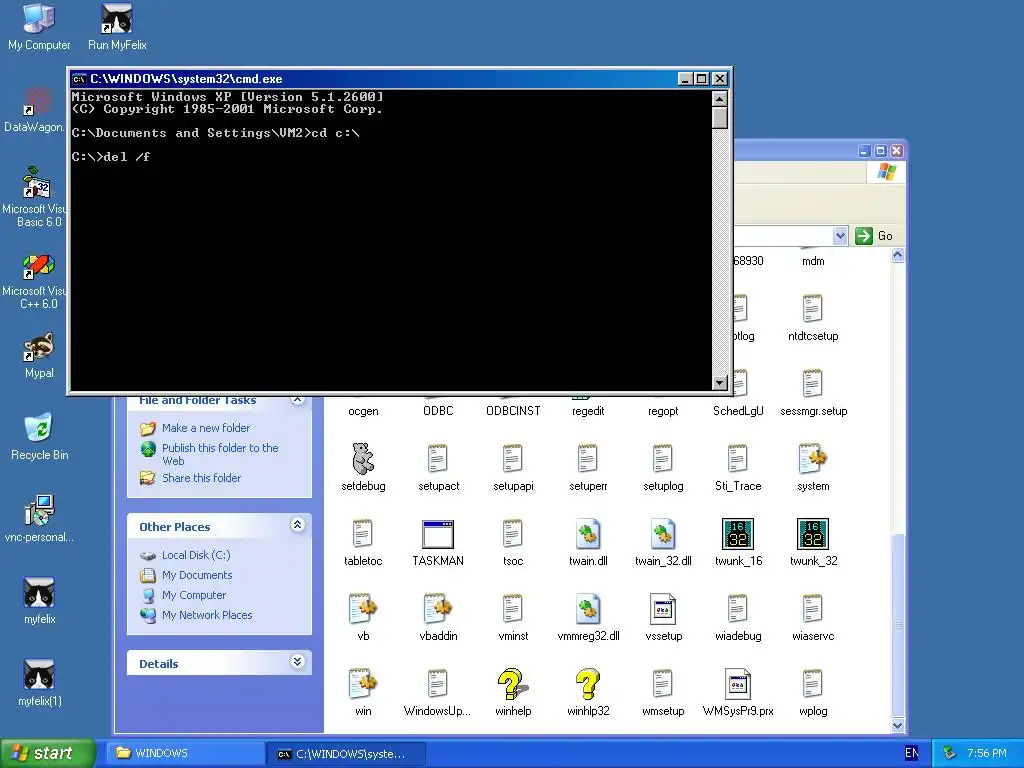This screenshot has height=768, width=1024.
Task: Select the WindowsUp... file
Action: tap(437, 692)
